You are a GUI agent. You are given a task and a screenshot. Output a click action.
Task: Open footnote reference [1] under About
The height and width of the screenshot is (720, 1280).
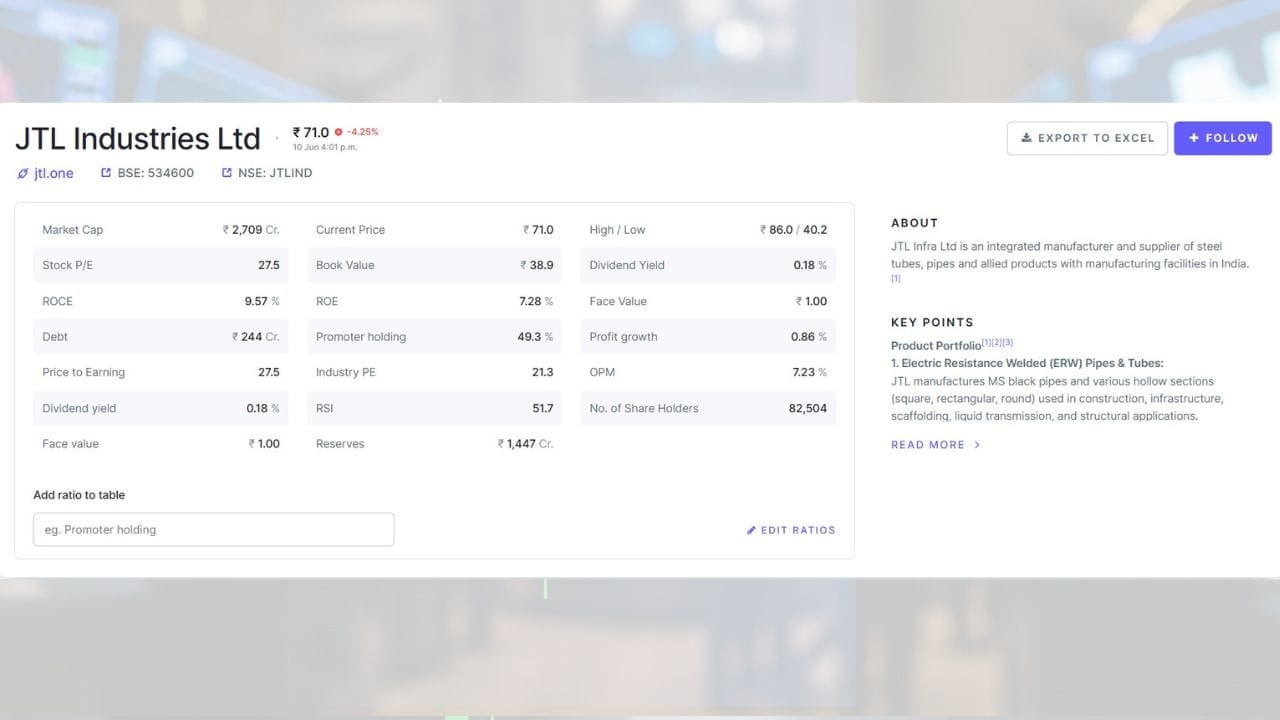896,279
